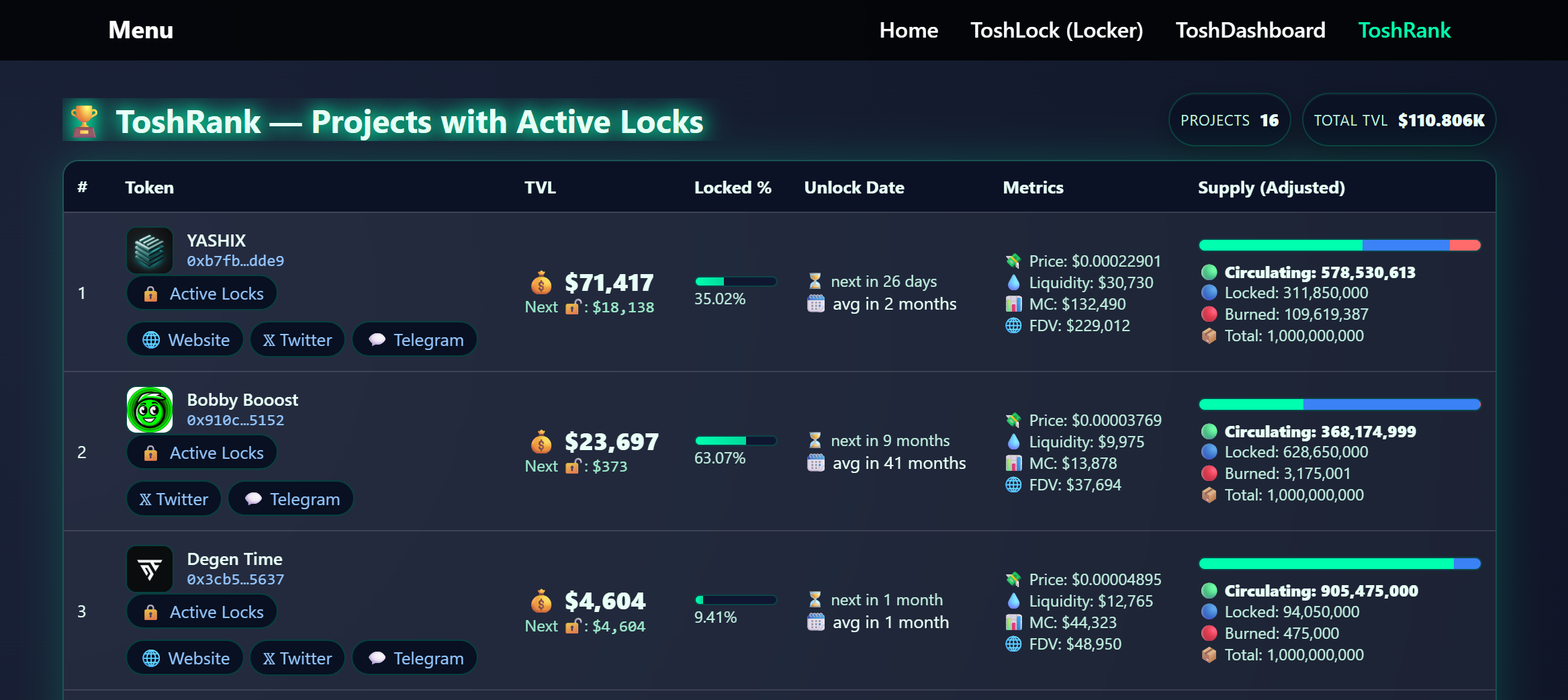
Task: Click the money bag icon beside $71,417
Action: coord(541,283)
